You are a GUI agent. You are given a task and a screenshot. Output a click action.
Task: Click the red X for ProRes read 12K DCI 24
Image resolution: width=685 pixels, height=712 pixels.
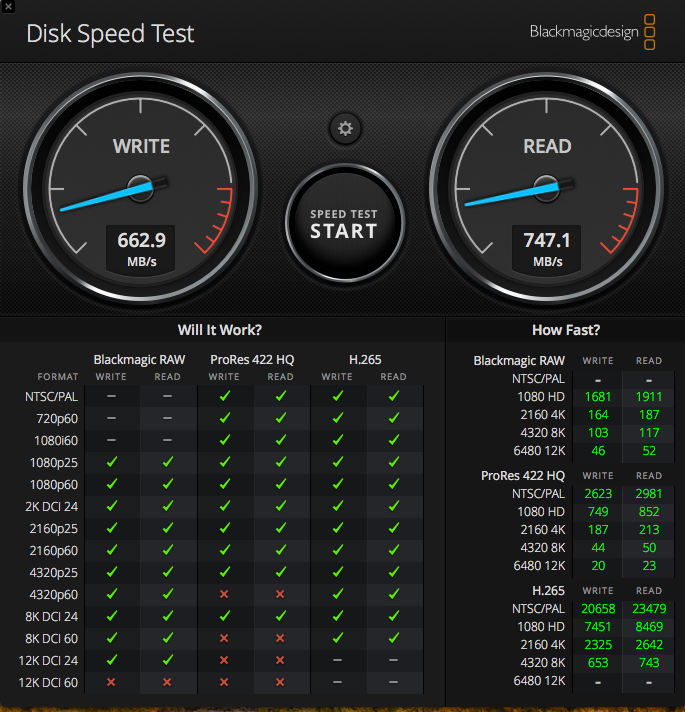pos(280,660)
